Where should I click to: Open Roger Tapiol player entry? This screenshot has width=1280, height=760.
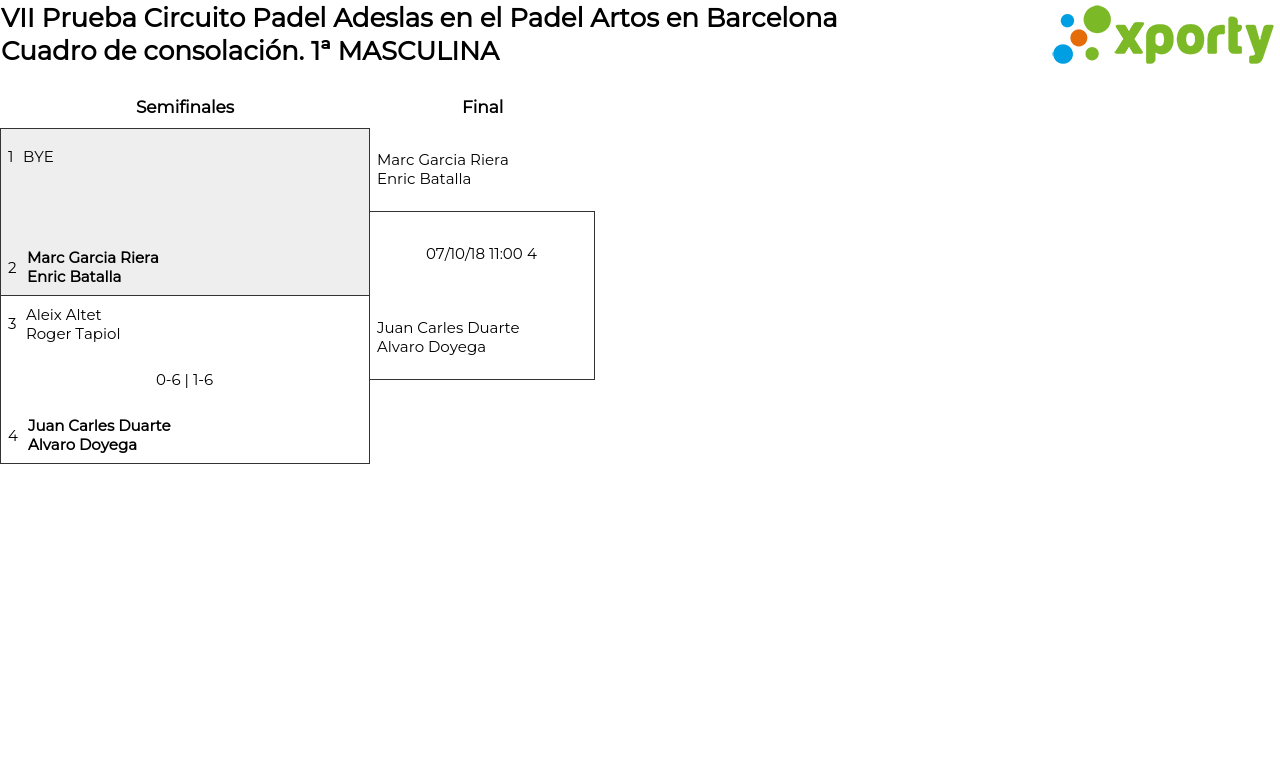coord(73,334)
